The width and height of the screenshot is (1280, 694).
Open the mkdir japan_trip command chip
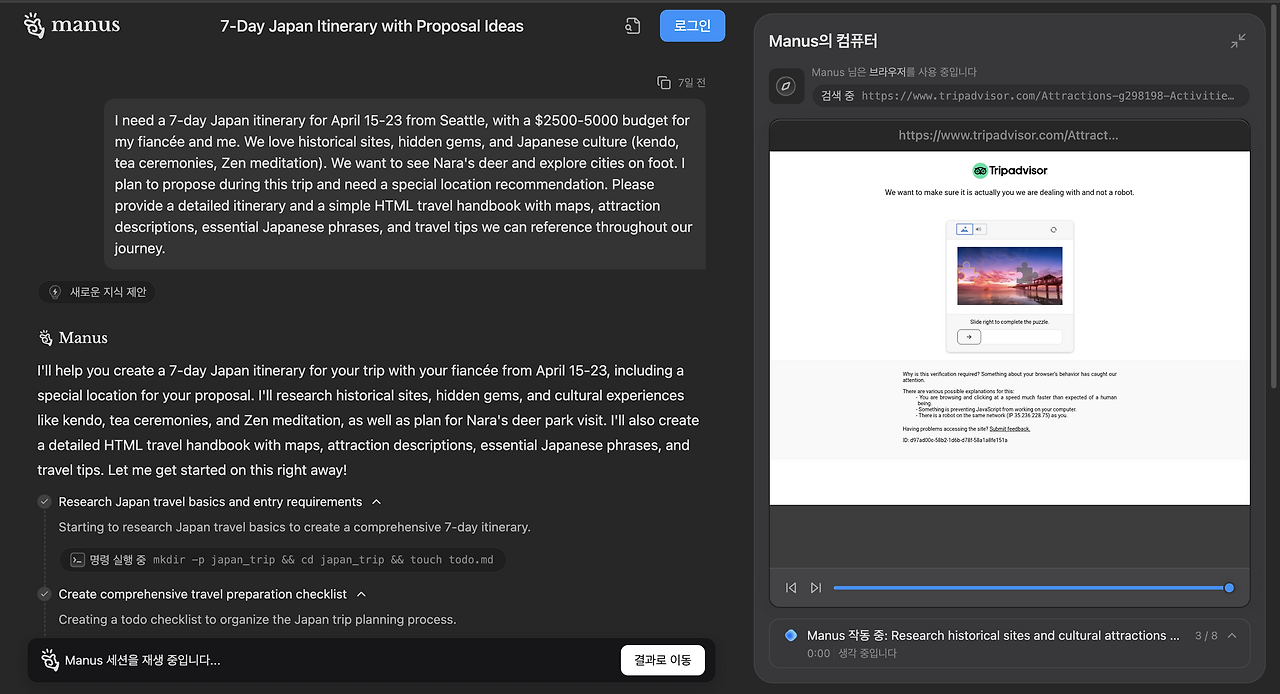point(282,560)
